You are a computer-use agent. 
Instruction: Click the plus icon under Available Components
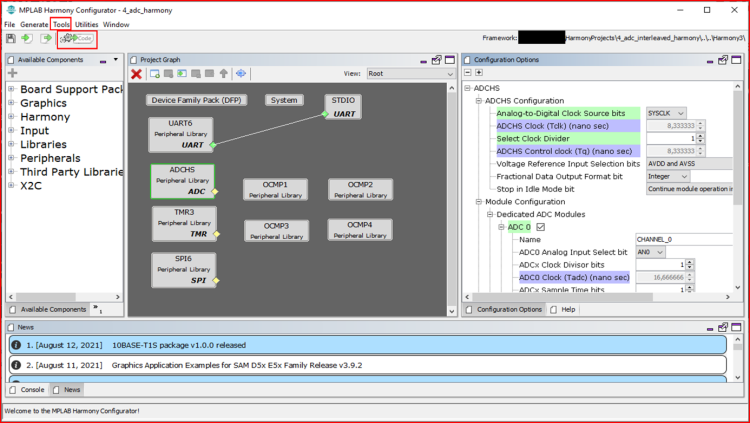pos(13,73)
